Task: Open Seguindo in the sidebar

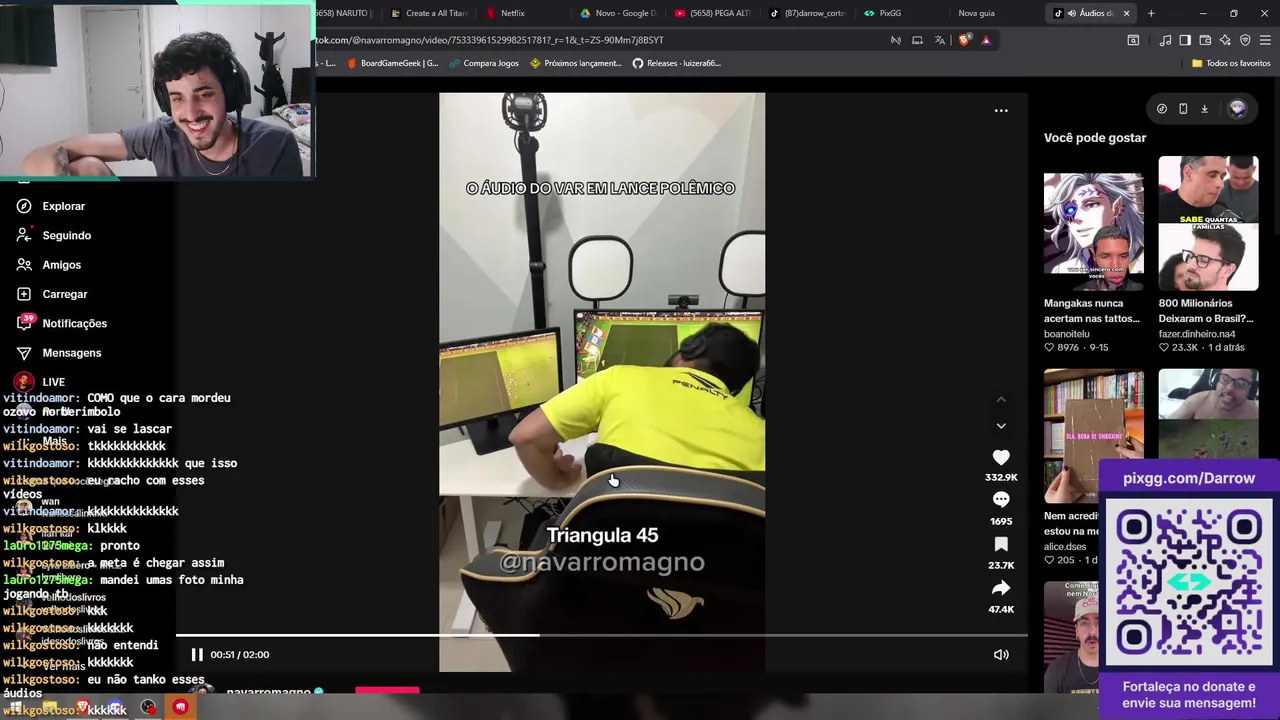Action: pyautogui.click(x=66, y=235)
